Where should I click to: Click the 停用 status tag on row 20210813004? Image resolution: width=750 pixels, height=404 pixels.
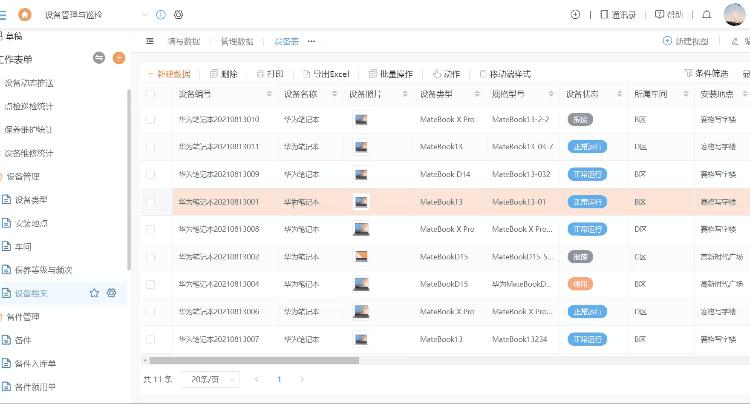pyautogui.click(x=580, y=284)
